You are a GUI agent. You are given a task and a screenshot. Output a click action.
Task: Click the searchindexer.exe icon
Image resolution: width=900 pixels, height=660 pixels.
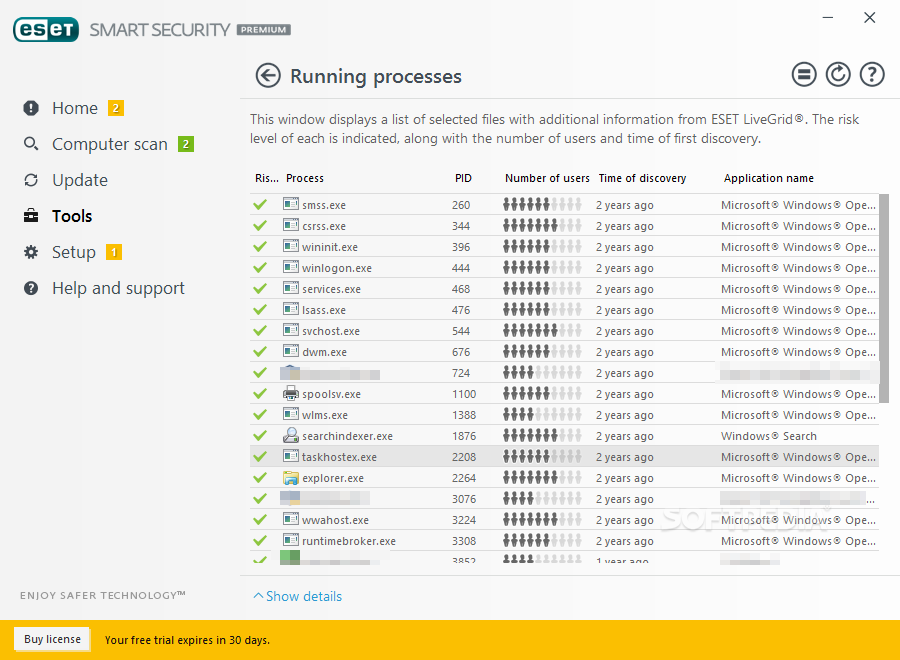tap(291, 435)
